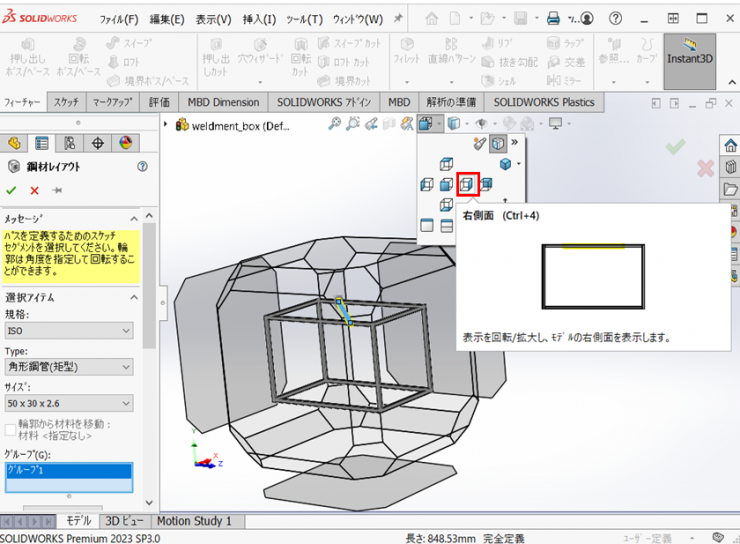Collapse the メッセージ section chevron
This screenshot has height=544, width=740.
tap(133, 218)
